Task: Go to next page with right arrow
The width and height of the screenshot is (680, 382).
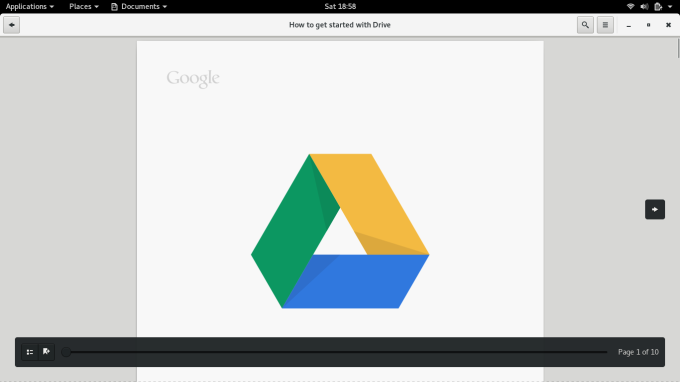Action: tap(655, 209)
